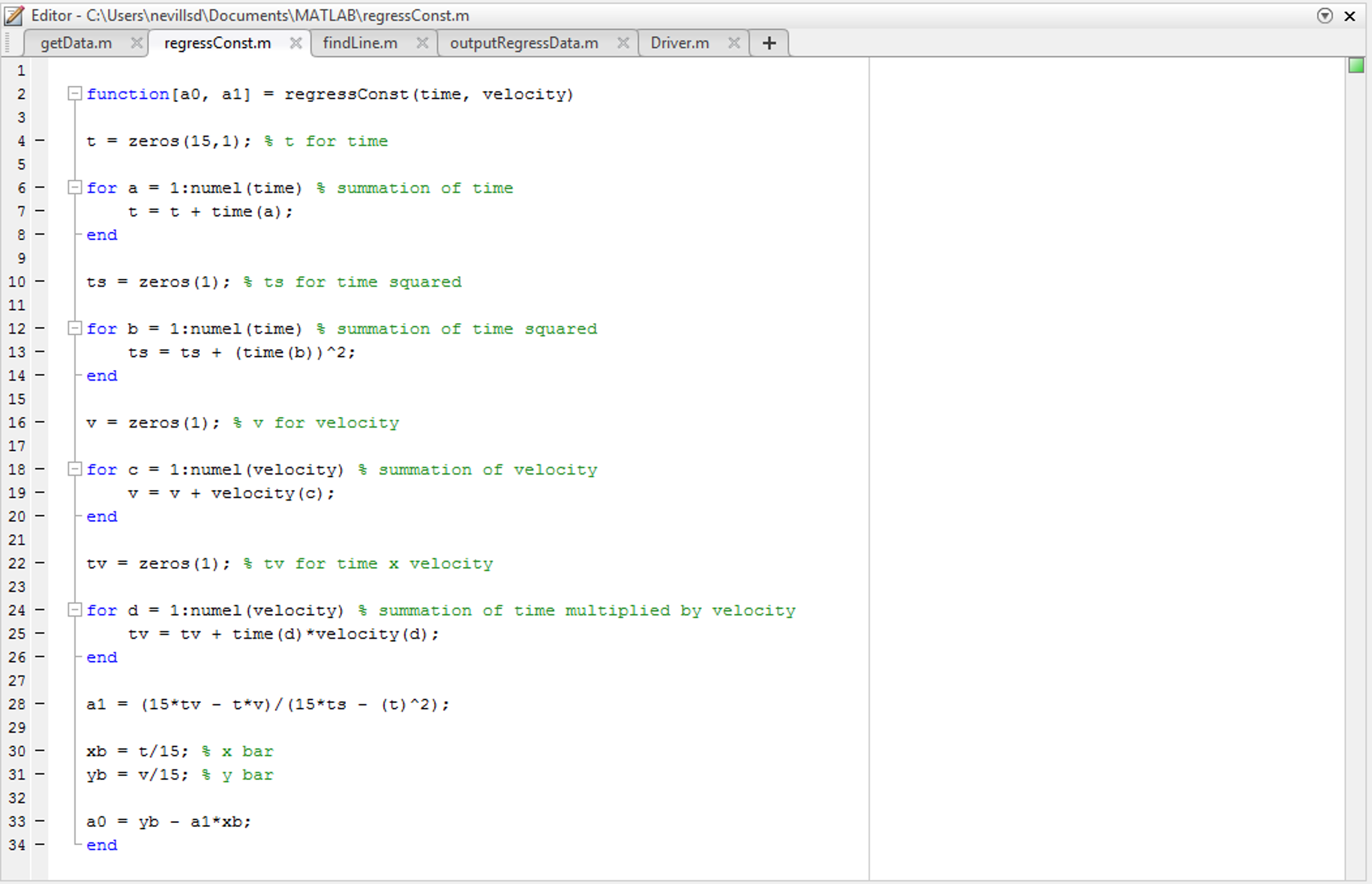Switch to the Driver.m tab
This screenshot has height=884, width=1372.
click(681, 42)
